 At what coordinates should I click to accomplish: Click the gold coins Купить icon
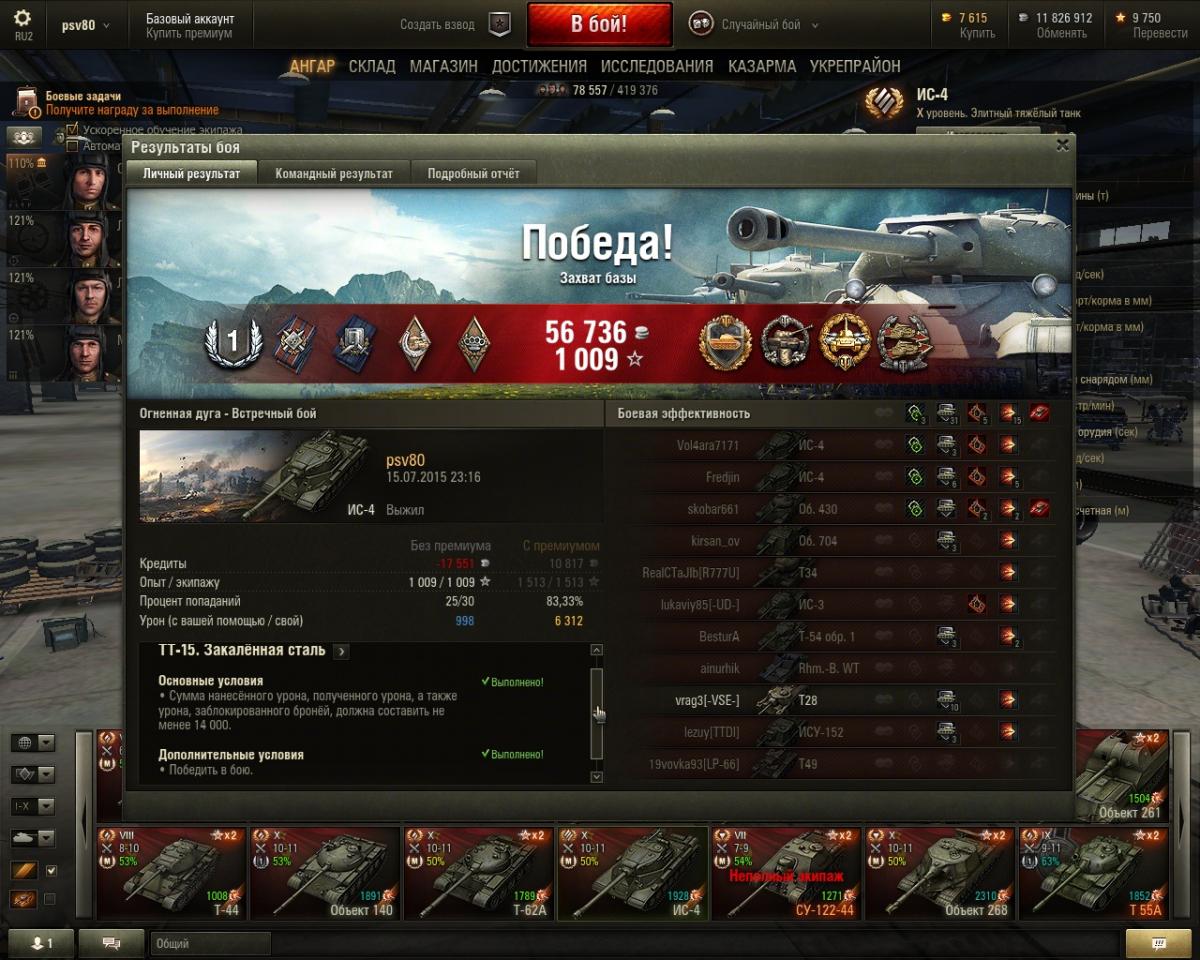948,18
